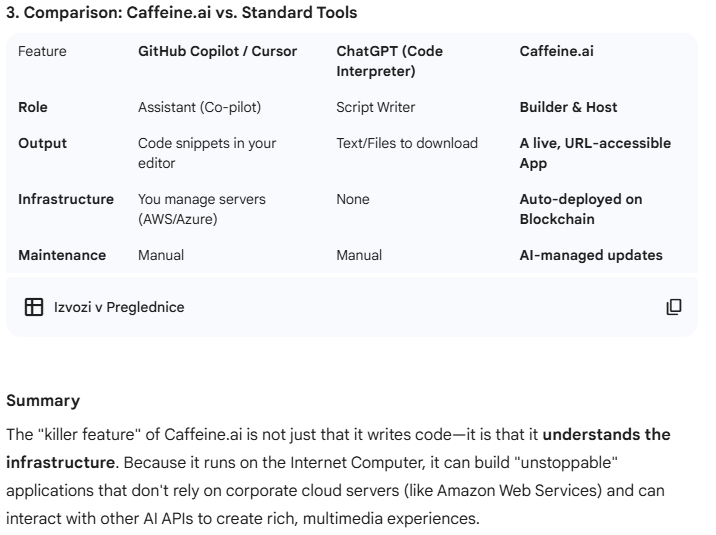The image size is (716, 535).
Task: Click the Infrastructure row label
Action: [66, 199]
